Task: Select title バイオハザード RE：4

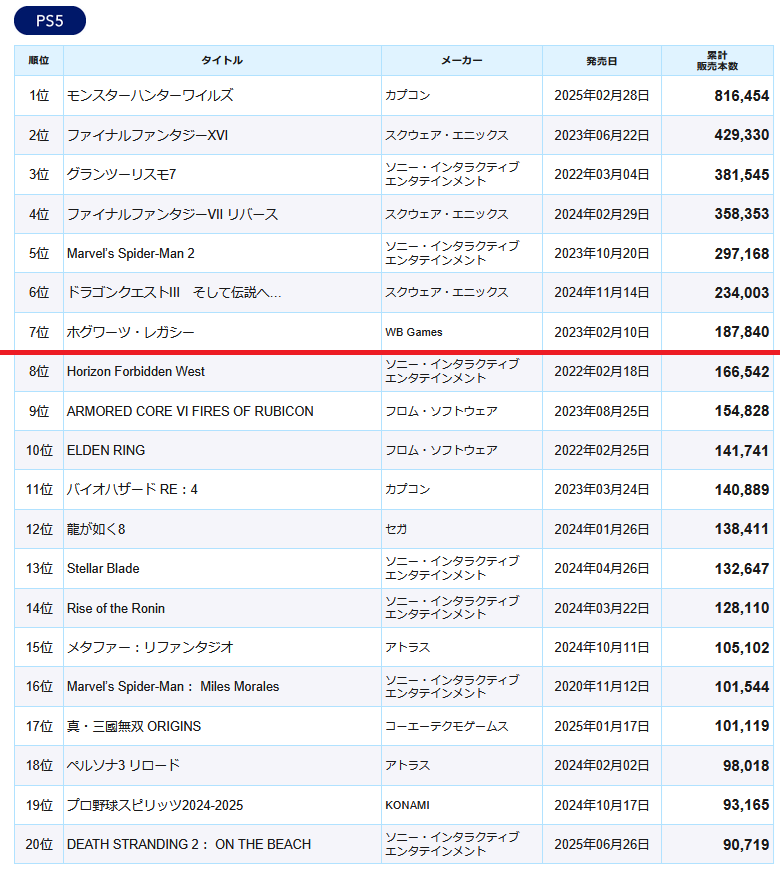Action: pos(132,489)
